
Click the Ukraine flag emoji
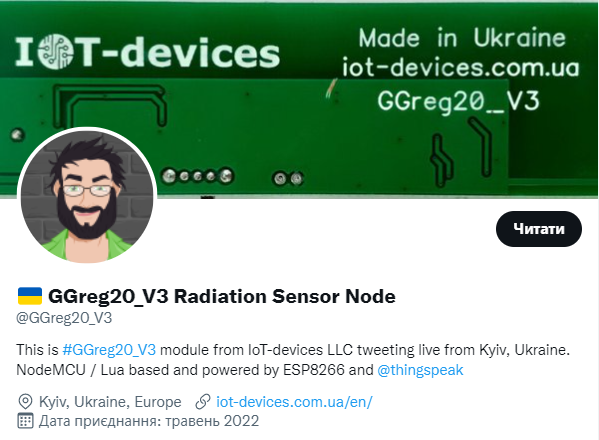[30, 296]
